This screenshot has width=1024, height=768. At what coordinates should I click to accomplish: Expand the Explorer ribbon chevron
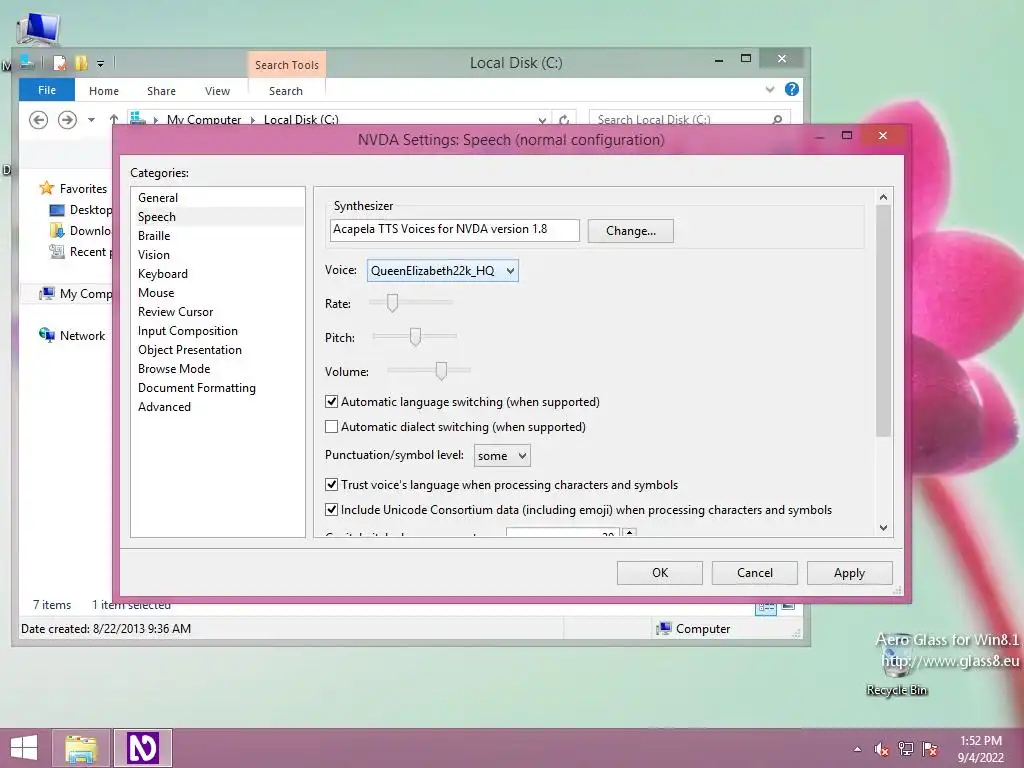point(770,89)
